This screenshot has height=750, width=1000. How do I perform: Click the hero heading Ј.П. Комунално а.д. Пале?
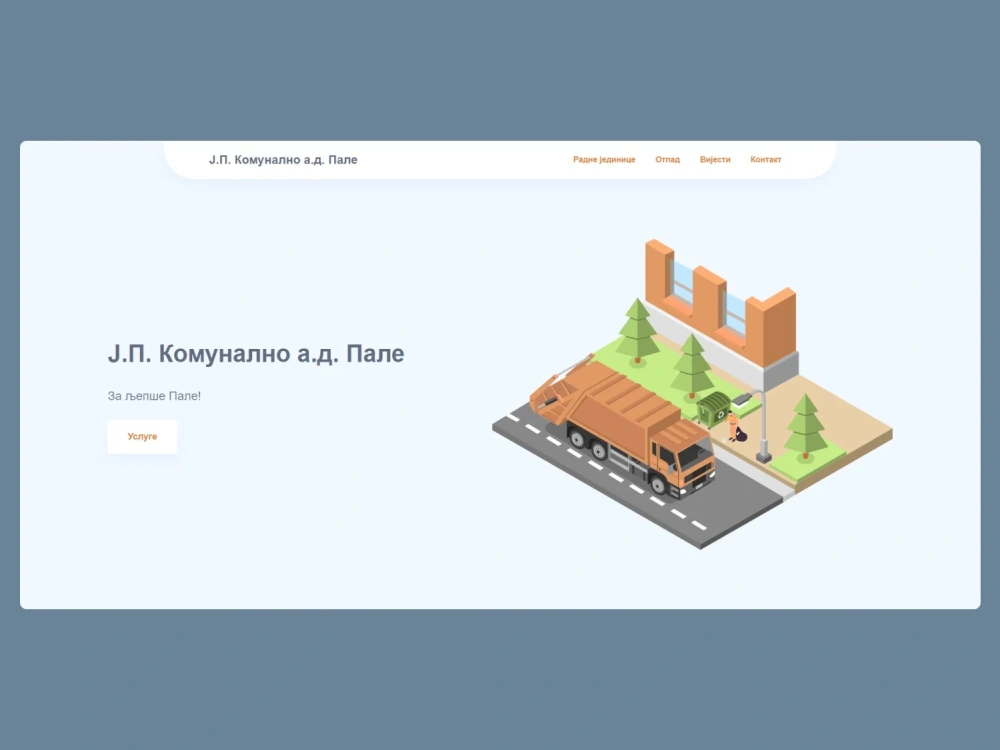click(256, 354)
